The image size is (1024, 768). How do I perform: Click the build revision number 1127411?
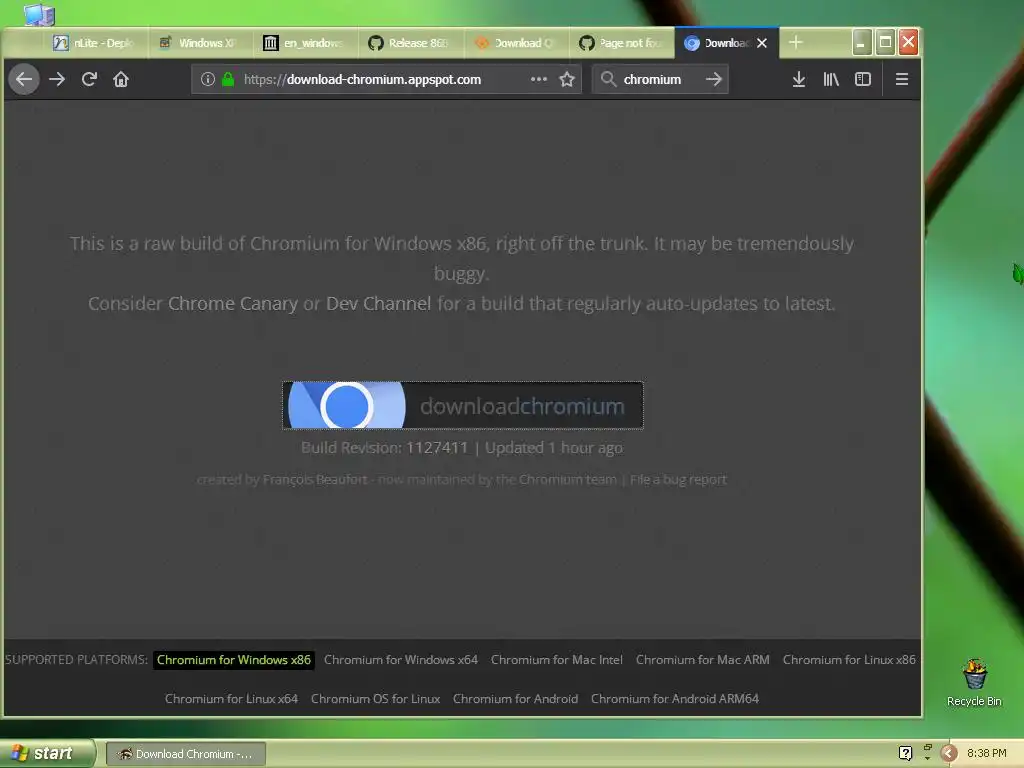point(437,448)
